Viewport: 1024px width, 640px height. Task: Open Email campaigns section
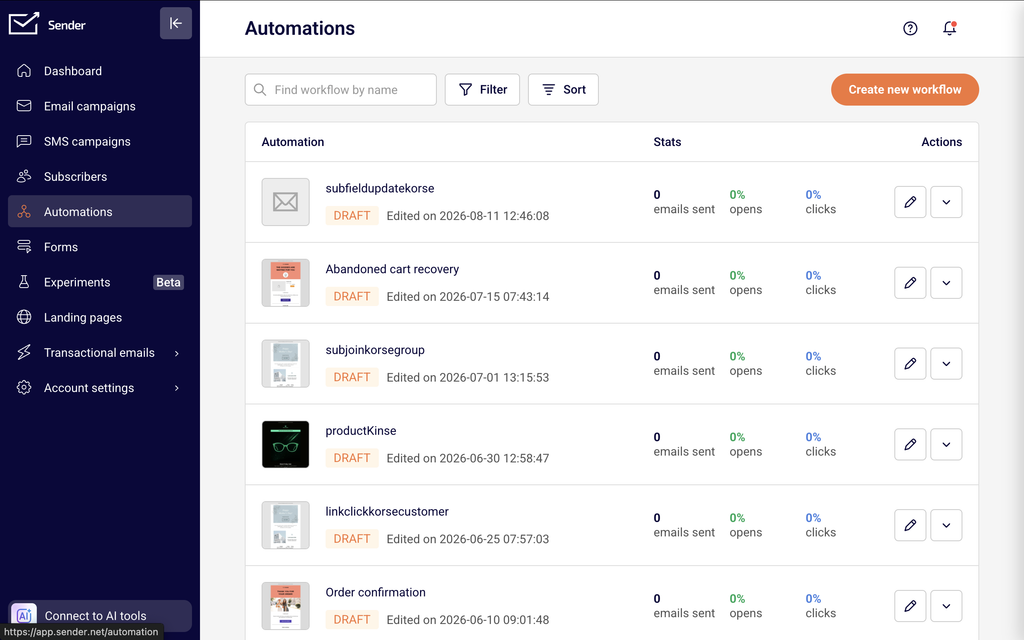100,106
